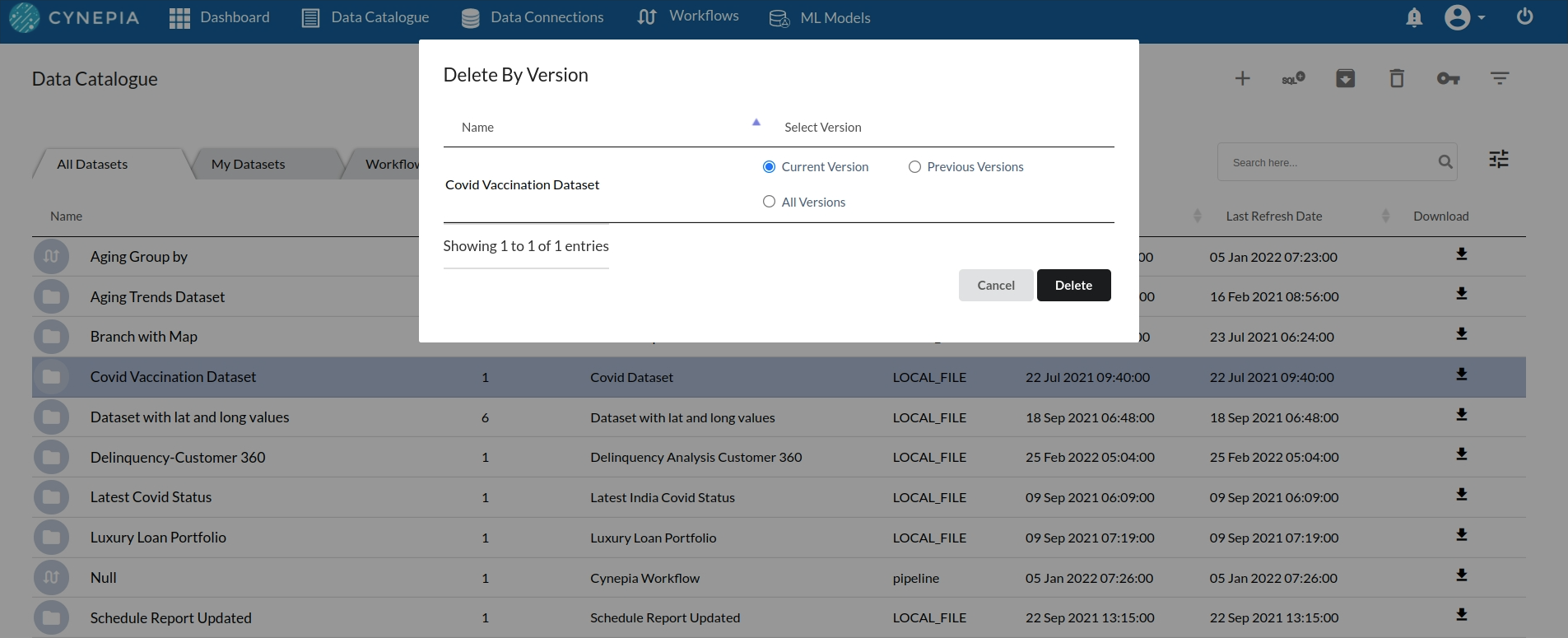The image size is (1568, 638).
Task: Click the Cynepia logo
Action: point(74,17)
